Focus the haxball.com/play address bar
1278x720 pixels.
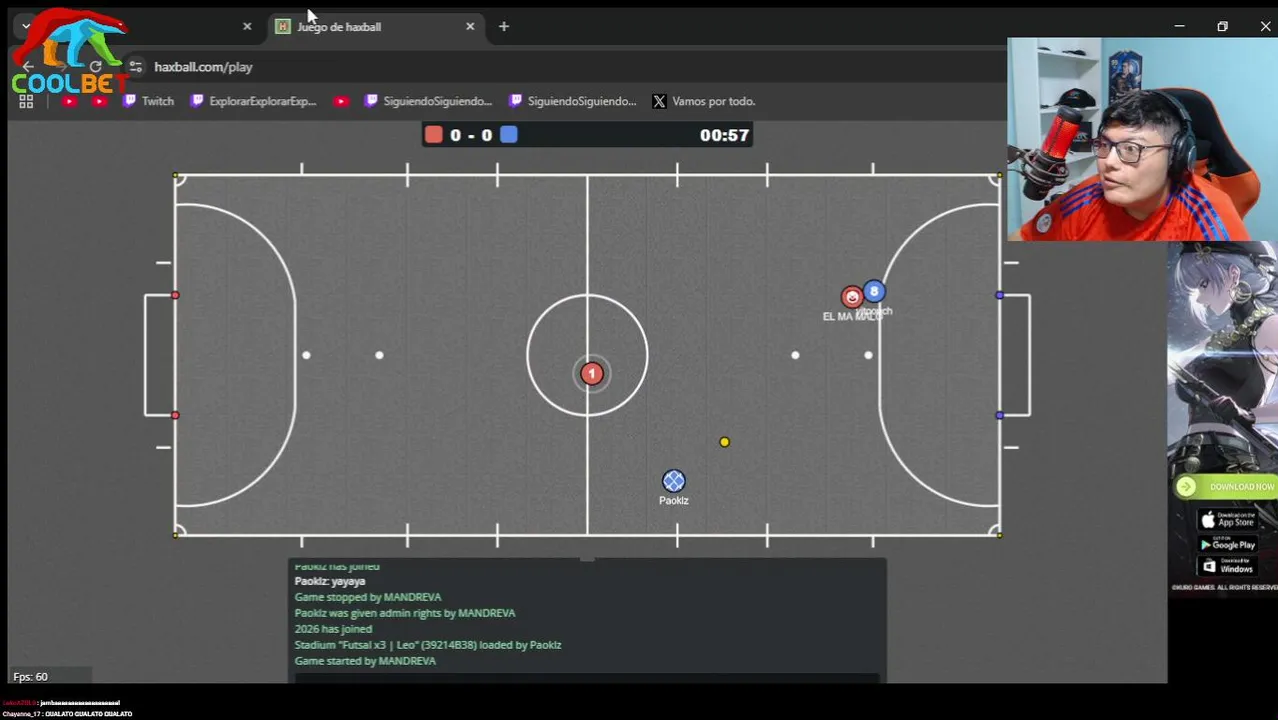[x=203, y=67]
